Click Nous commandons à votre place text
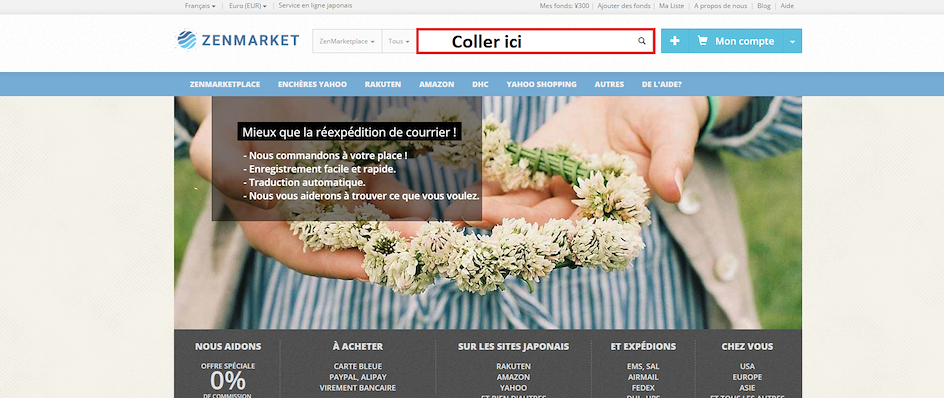Screen dimensions: 944x398 coord(325,155)
